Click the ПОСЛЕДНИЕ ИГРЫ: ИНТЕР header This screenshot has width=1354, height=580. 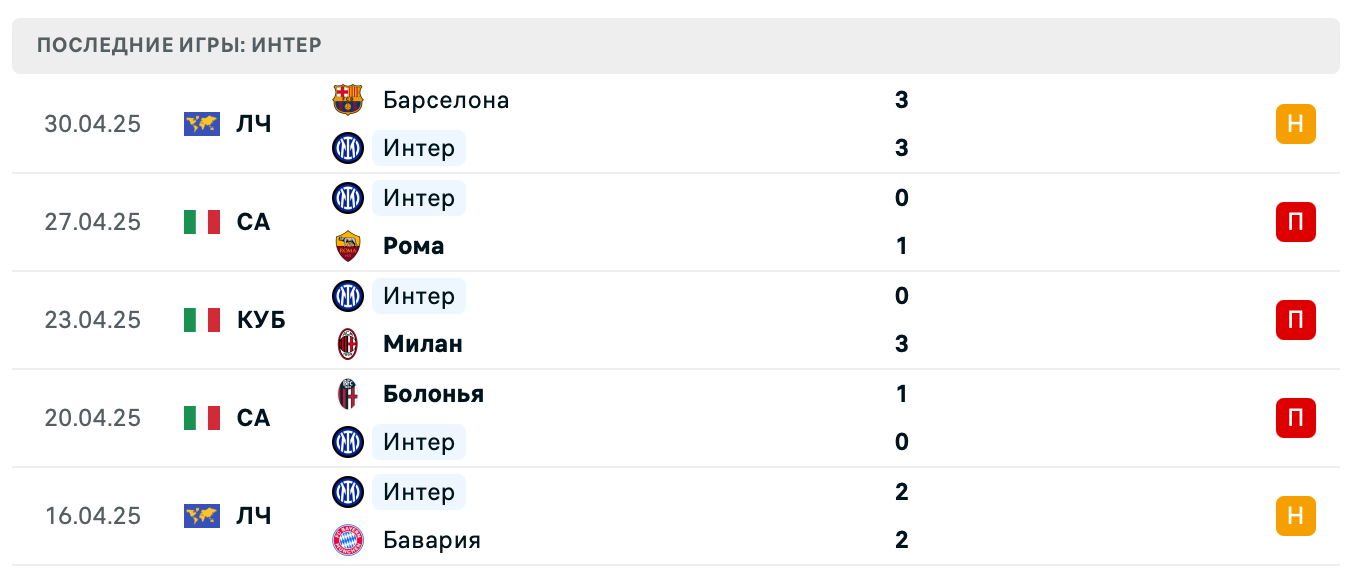pyautogui.click(x=179, y=45)
